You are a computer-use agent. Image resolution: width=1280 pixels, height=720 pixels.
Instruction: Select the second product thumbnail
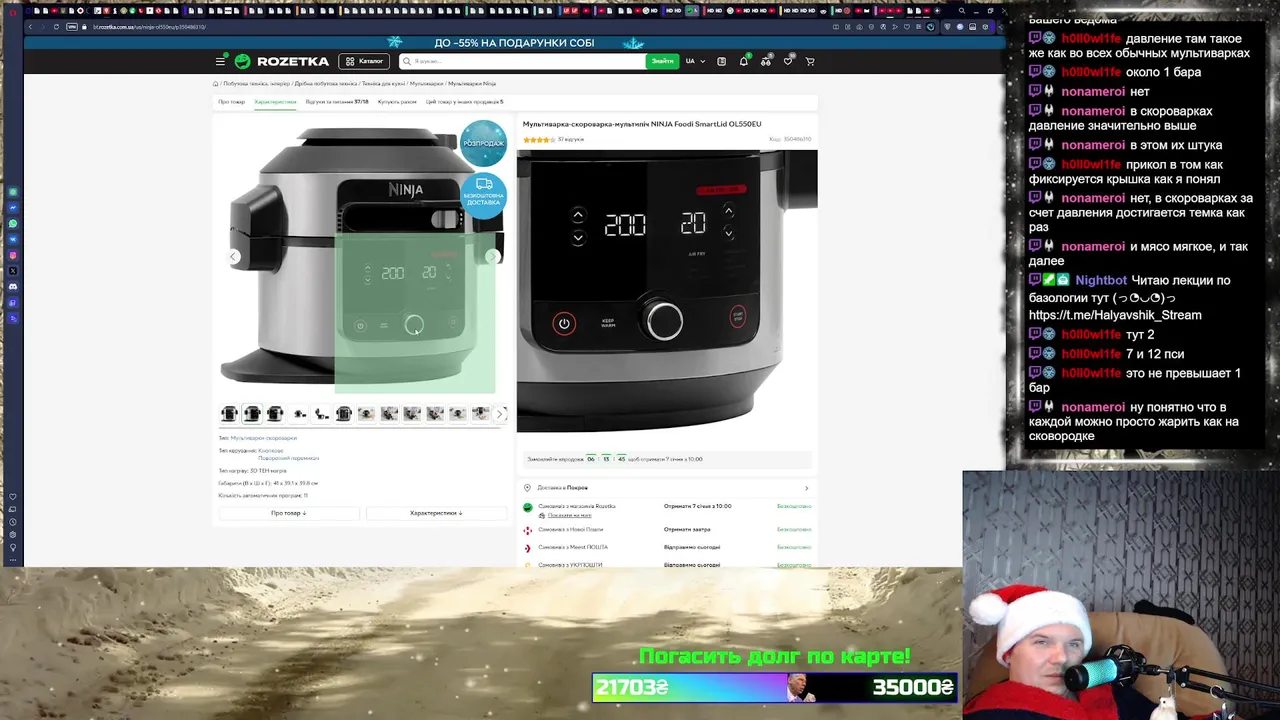tap(252, 414)
